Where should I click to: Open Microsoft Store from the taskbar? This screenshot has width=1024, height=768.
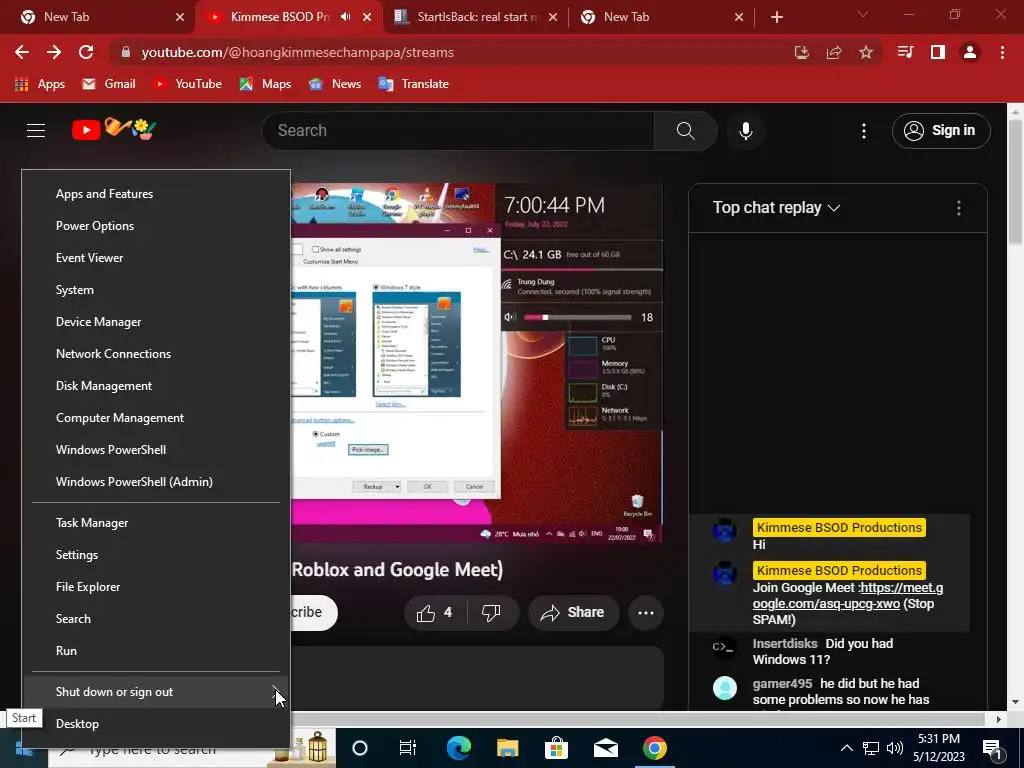pos(556,748)
